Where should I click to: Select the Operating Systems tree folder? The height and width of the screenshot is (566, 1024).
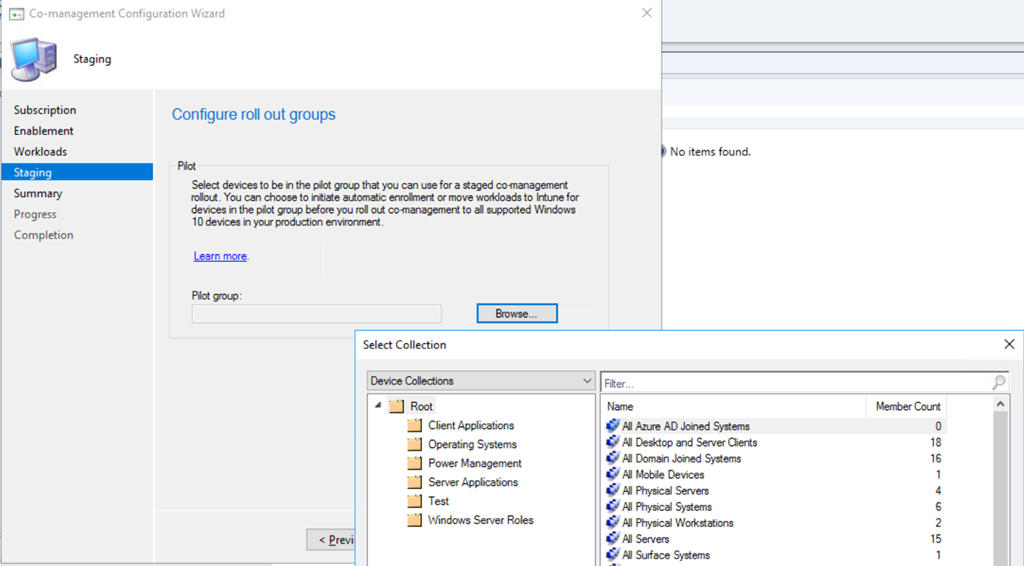click(x=472, y=444)
